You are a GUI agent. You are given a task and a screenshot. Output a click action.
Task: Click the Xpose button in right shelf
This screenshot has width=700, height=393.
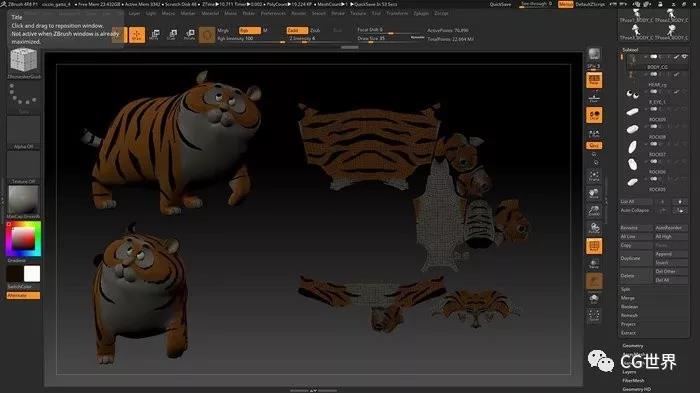pos(594,315)
